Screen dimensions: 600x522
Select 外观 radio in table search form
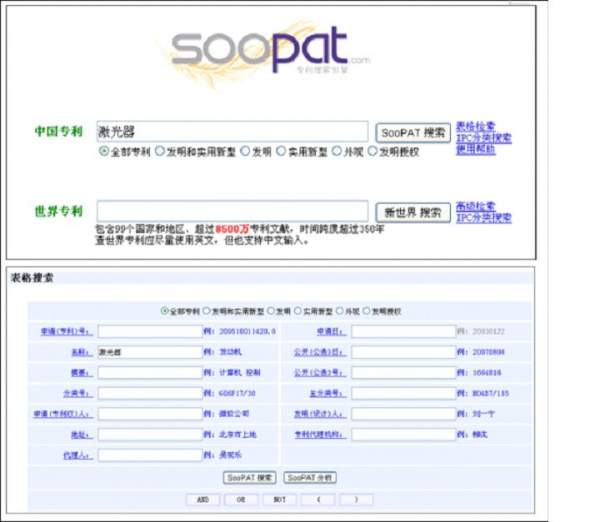coord(340,311)
